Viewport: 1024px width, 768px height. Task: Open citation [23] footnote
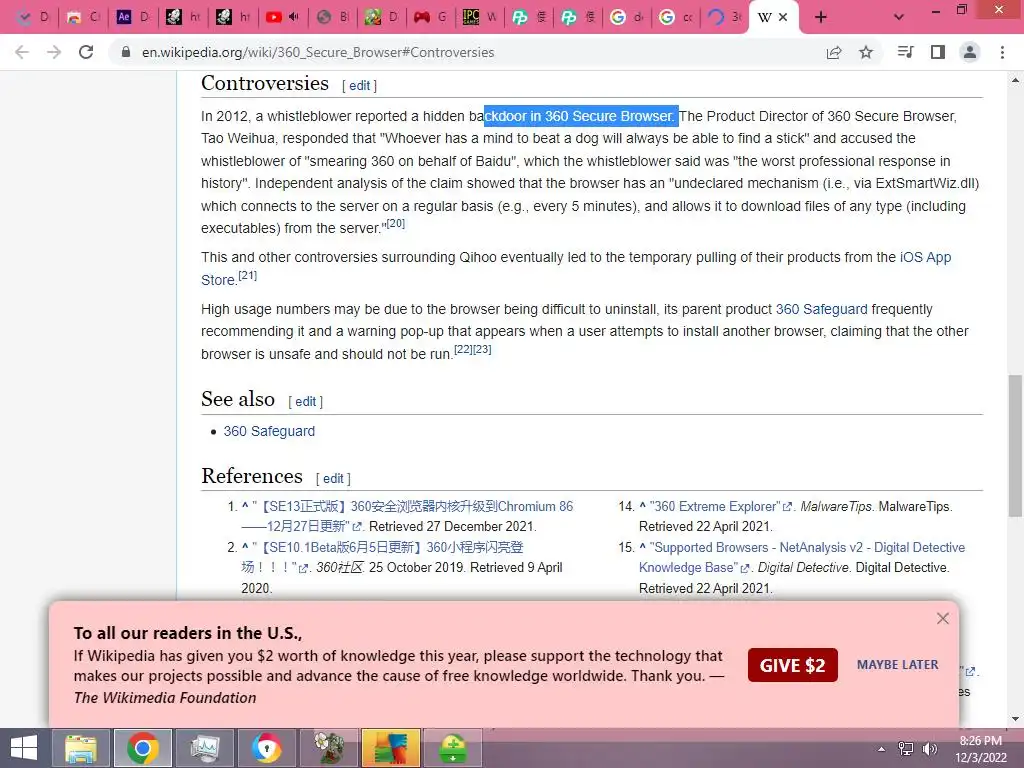[x=482, y=349]
